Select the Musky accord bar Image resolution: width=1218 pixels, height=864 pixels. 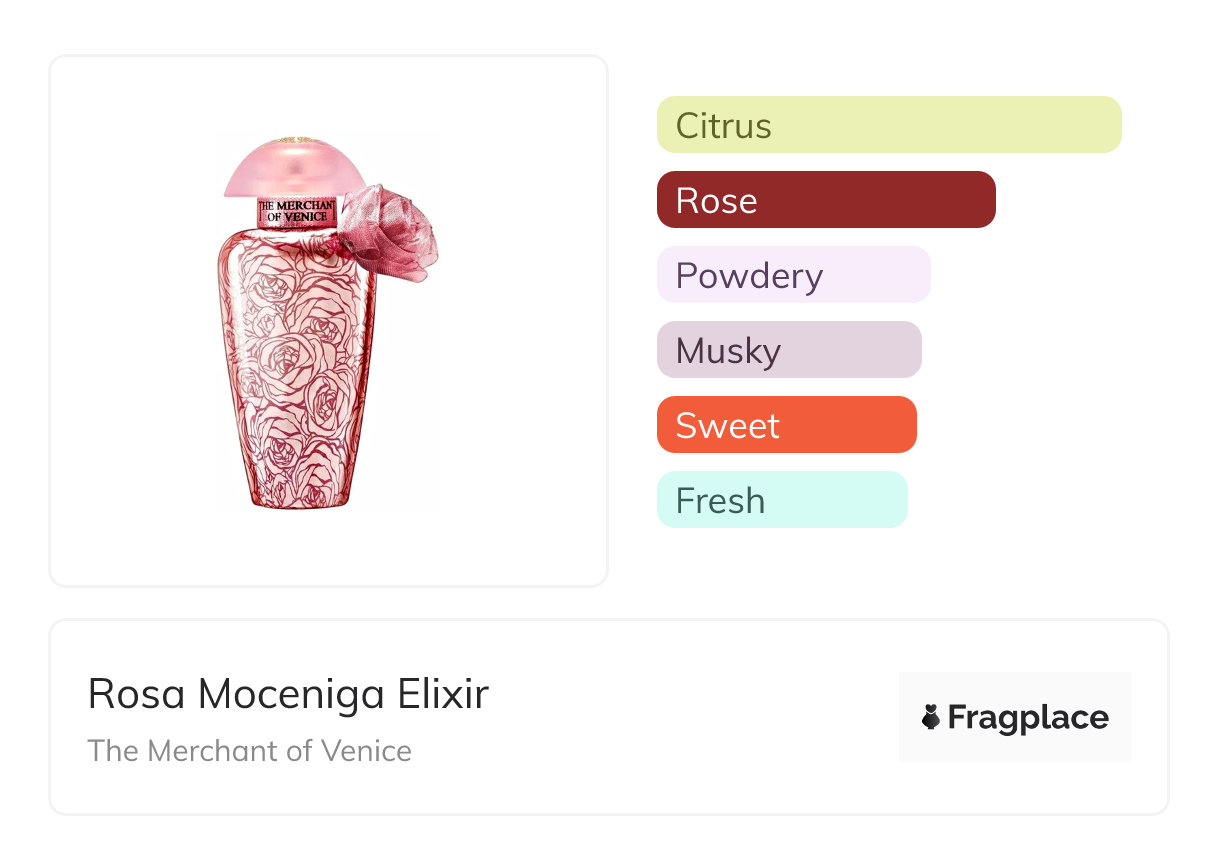pos(789,350)
